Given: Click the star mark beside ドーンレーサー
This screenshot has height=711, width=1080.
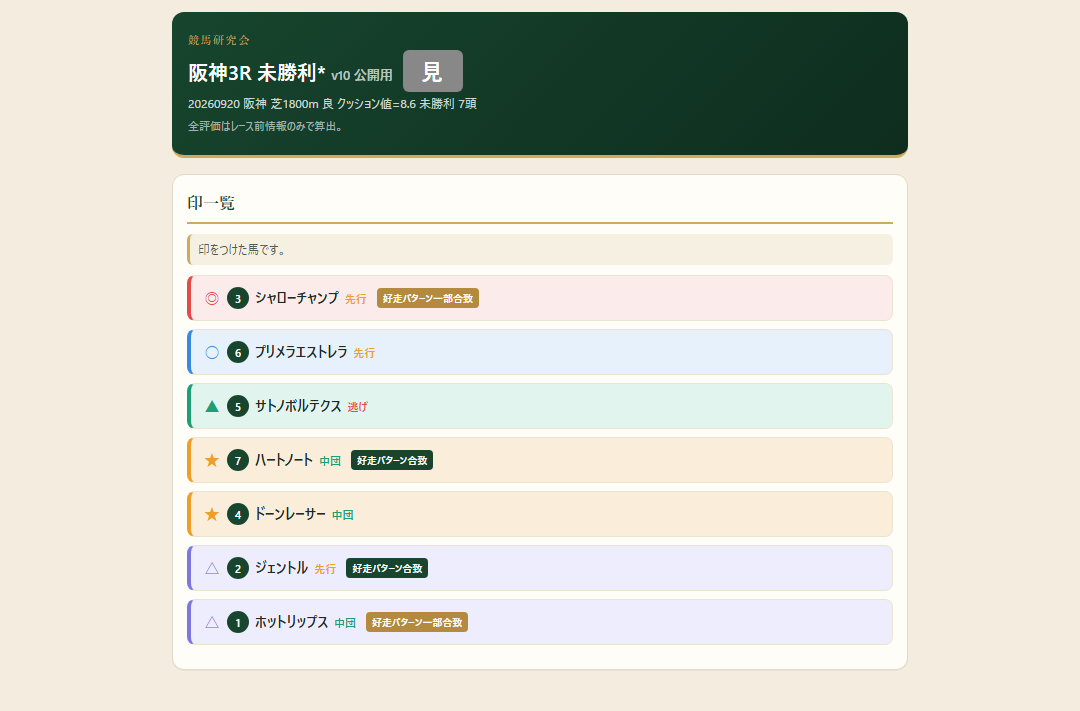Looking at the screenshot, I should click(212, 514).
